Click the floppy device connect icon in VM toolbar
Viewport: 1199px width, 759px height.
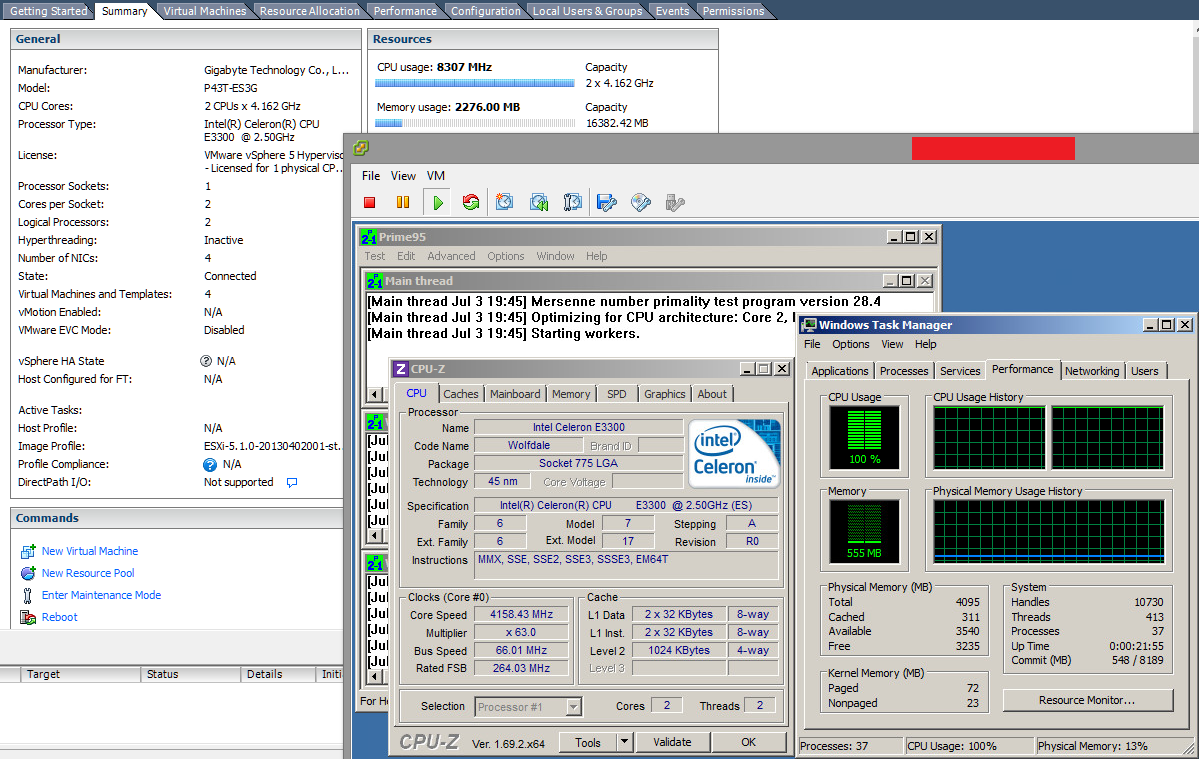(x=607, y=203)
